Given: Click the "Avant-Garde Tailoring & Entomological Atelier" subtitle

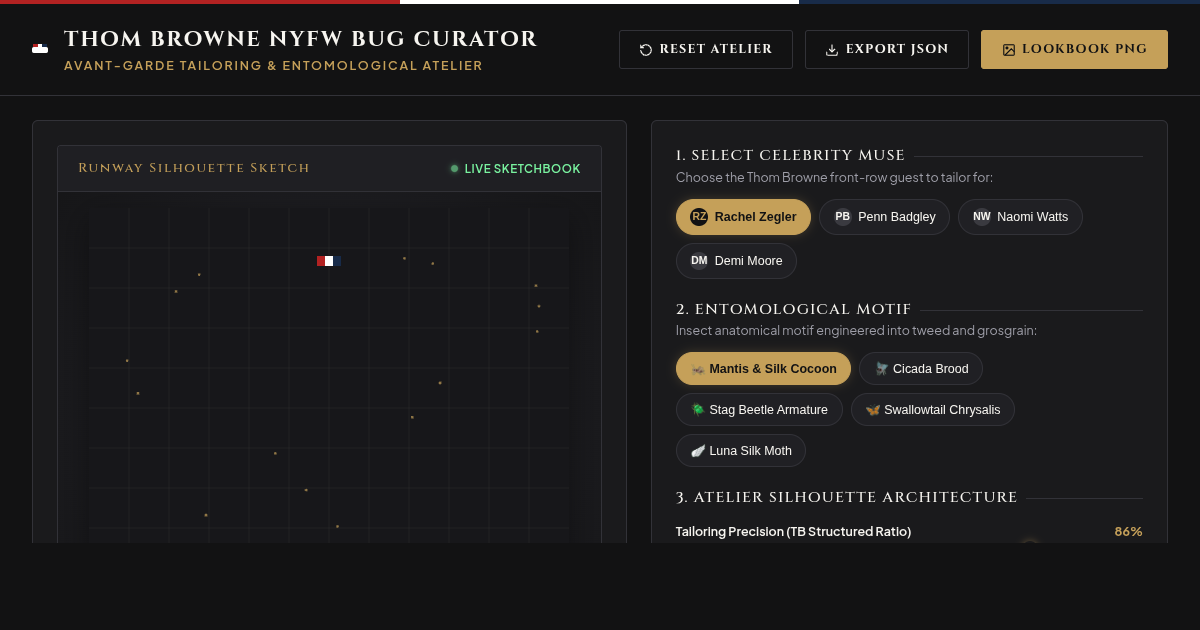Looking at the screenshot, I should [273, 66].
